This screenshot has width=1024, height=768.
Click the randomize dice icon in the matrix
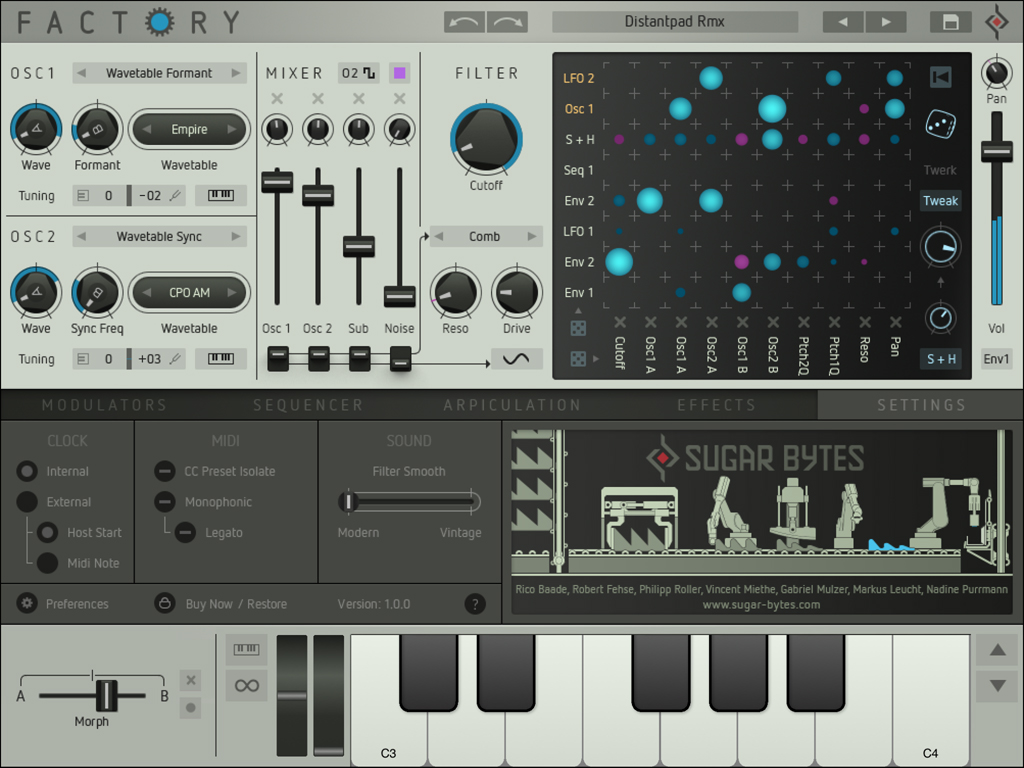pyautogui.click(x=940, y=124)
